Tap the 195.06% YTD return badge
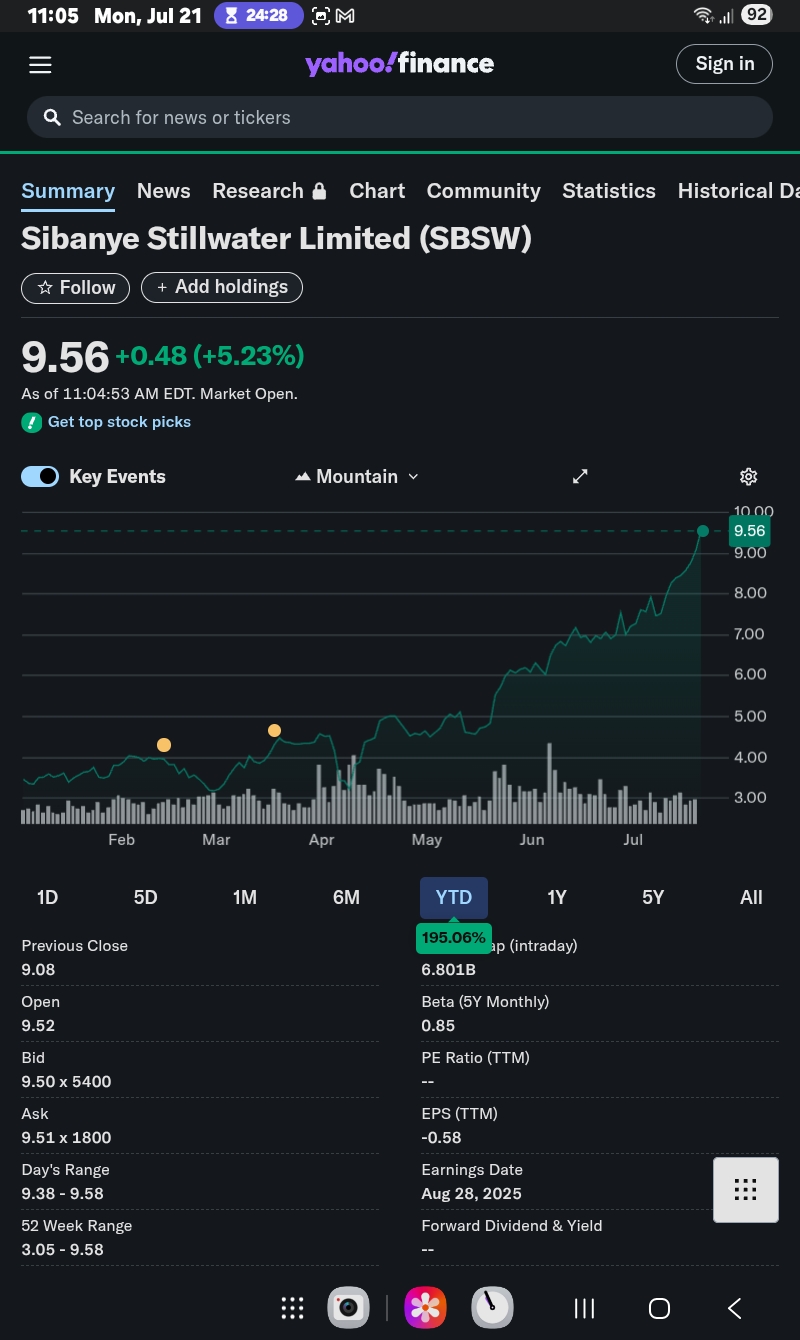Image resolution: width=800 pixels, height=1340 pixels. (454, 938)
